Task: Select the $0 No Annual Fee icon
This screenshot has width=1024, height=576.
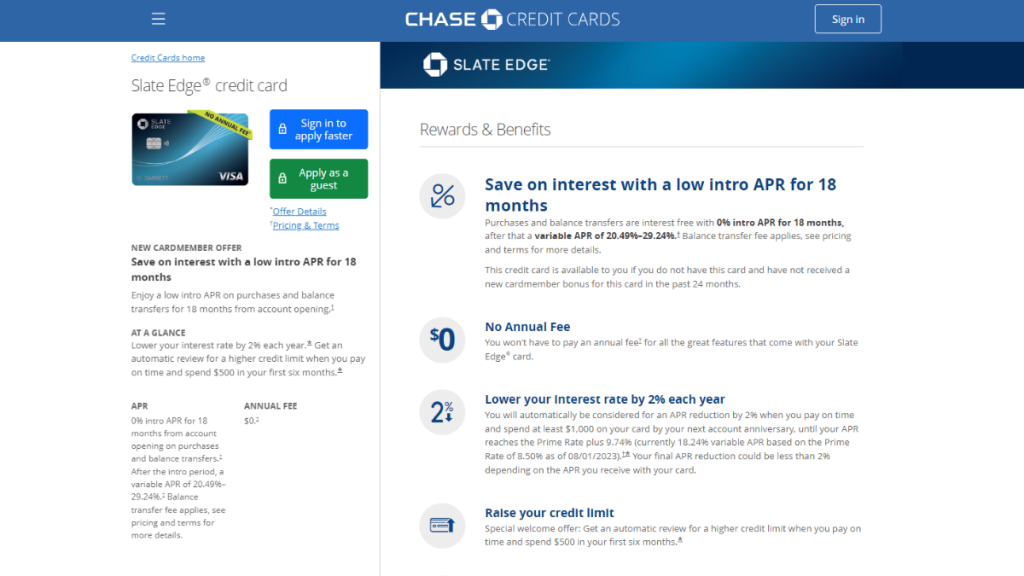Action: (x=442, y=340)
